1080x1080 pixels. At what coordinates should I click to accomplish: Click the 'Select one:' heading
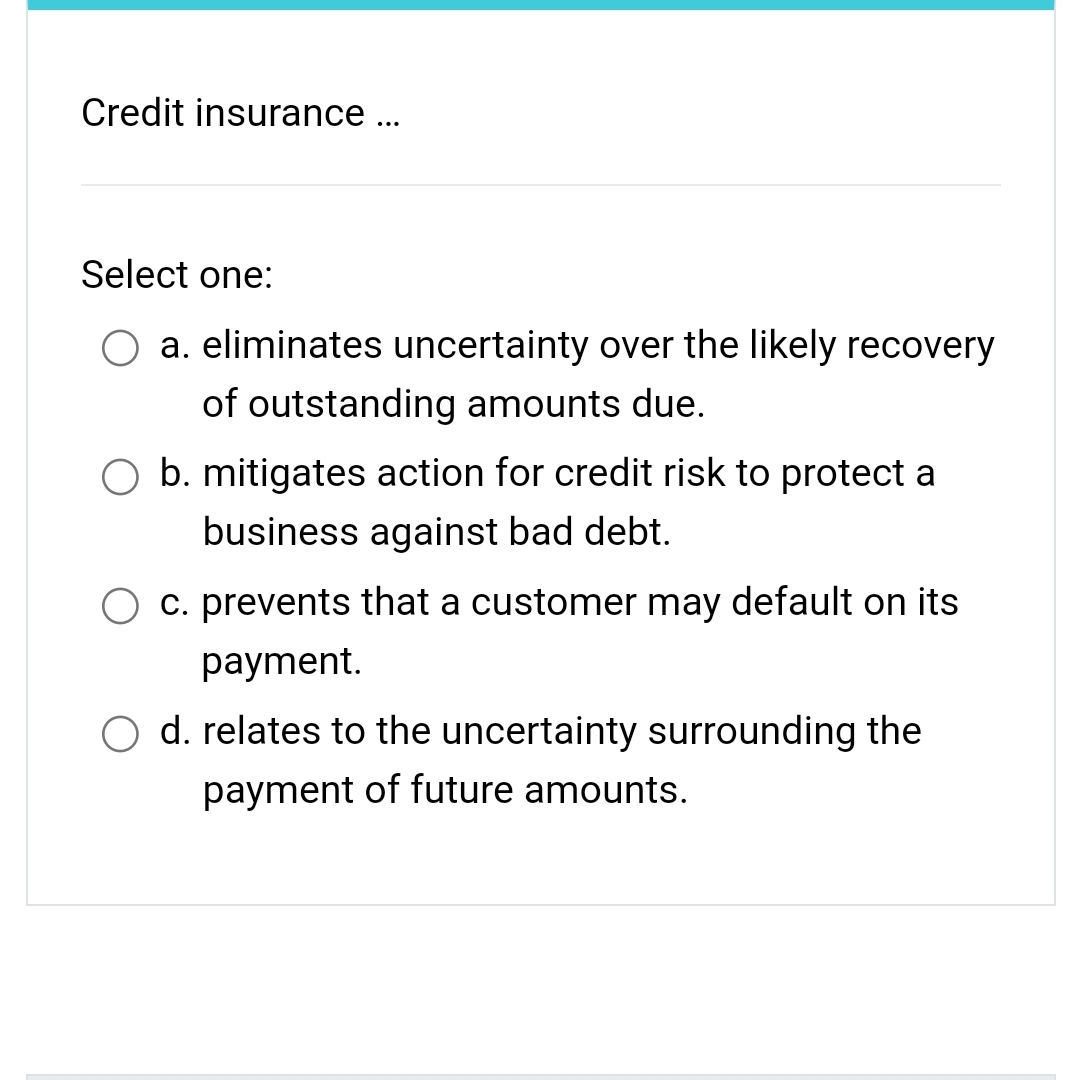pyautogui.click(x=175, y=274)
